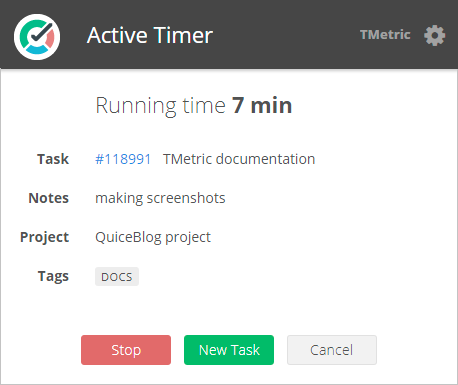The width and height of the screenshot is (458, 385).
Task: Open the TMetric link in header
Action: (385, 35)
